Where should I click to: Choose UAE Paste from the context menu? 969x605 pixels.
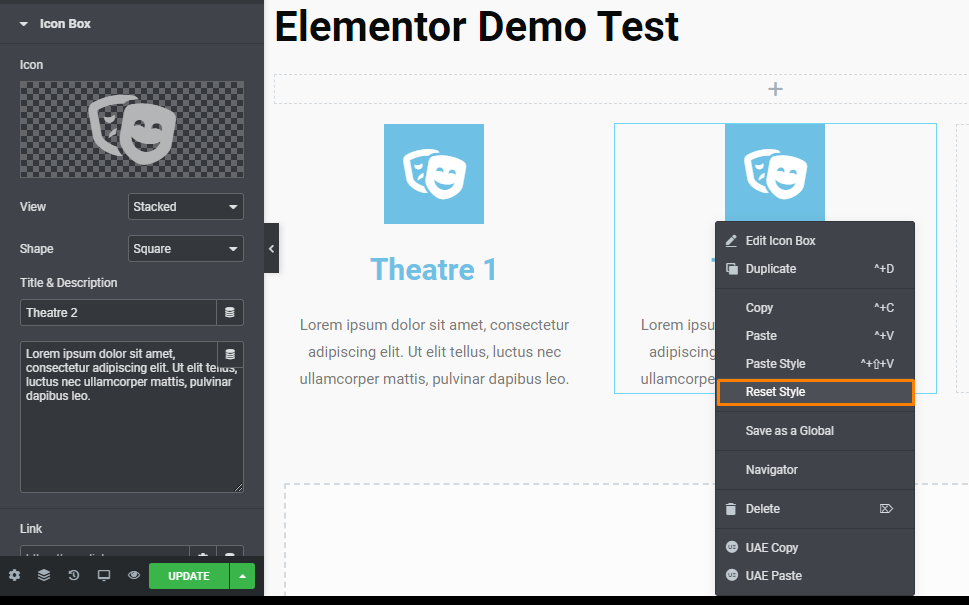click(815, 575)
